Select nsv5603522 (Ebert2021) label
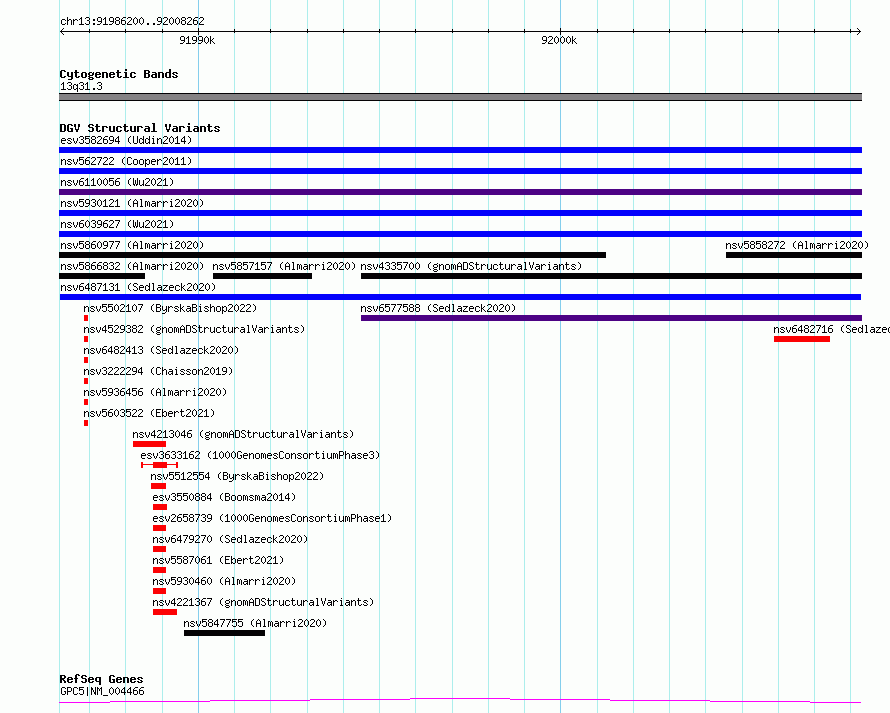 click(149, 413)
